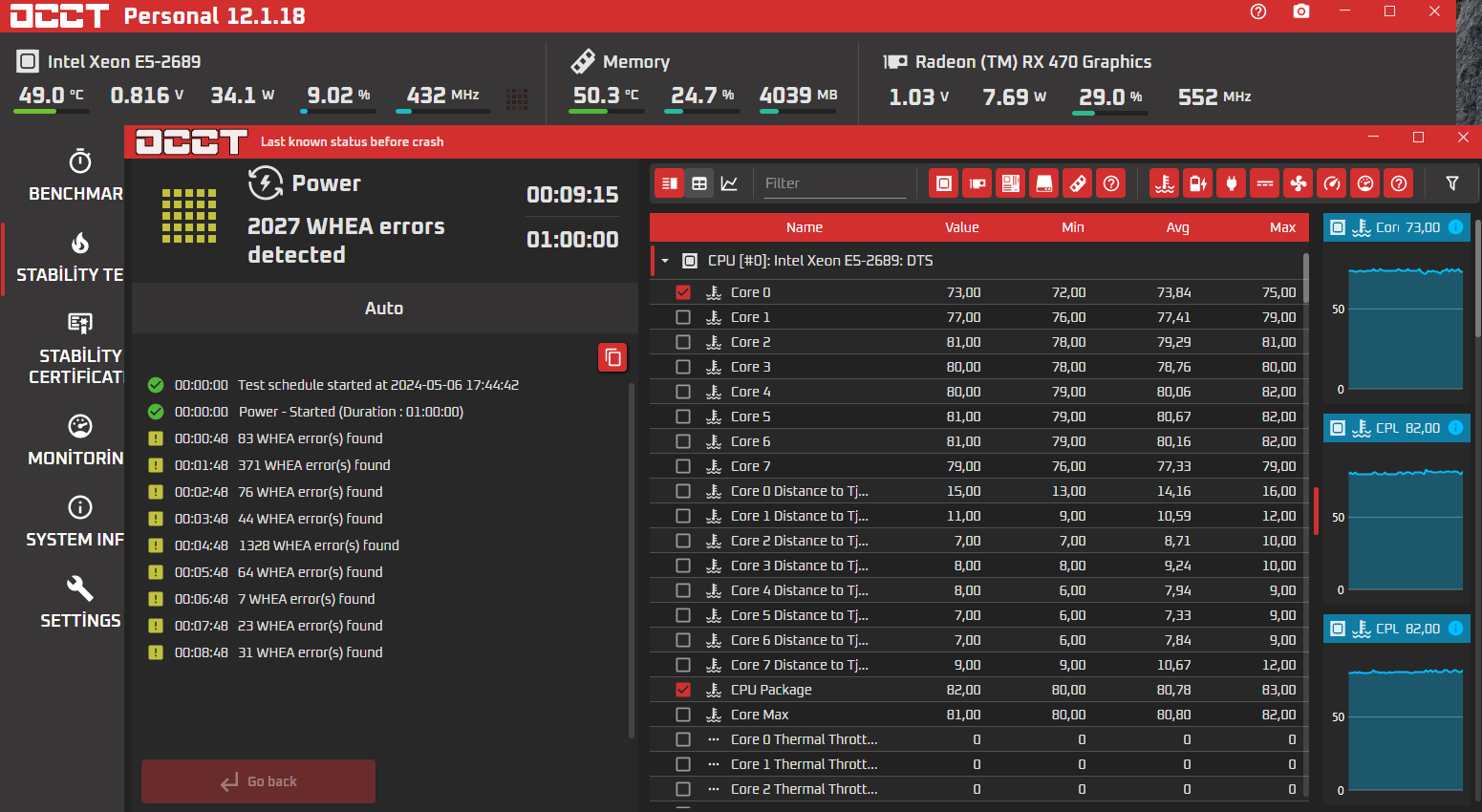Image resolution: width=1482 pixels, height=812 pixels.
Task: Toggle the graphics card sensor filter icon
Action: (977, 183)
